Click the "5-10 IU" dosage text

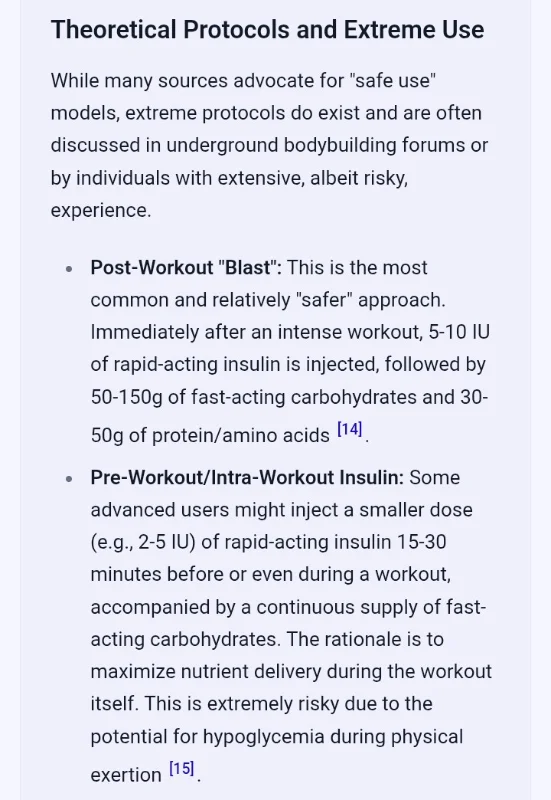[x=459, y=332]
